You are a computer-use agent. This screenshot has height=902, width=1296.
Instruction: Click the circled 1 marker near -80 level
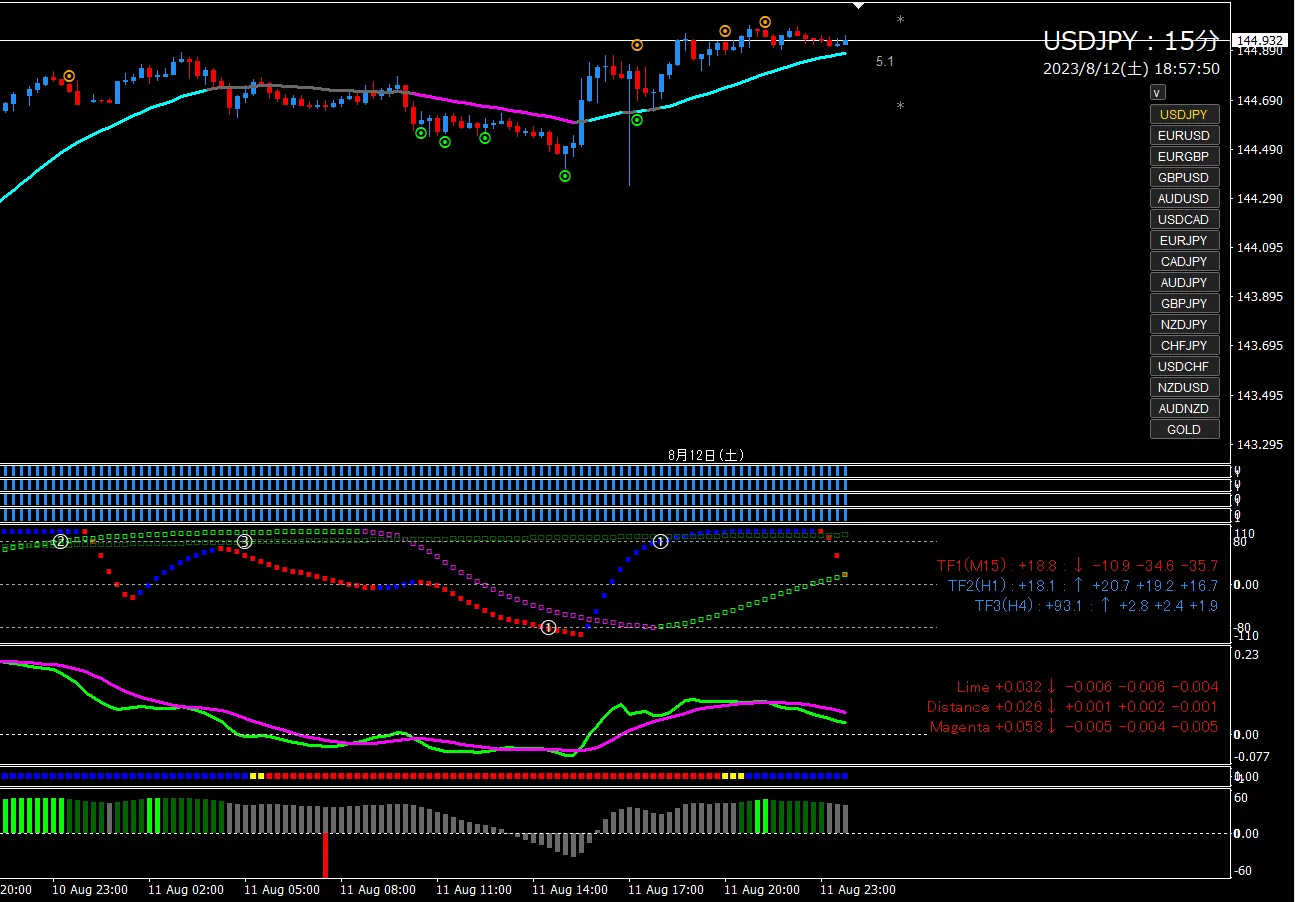click(x=548, y=628)
